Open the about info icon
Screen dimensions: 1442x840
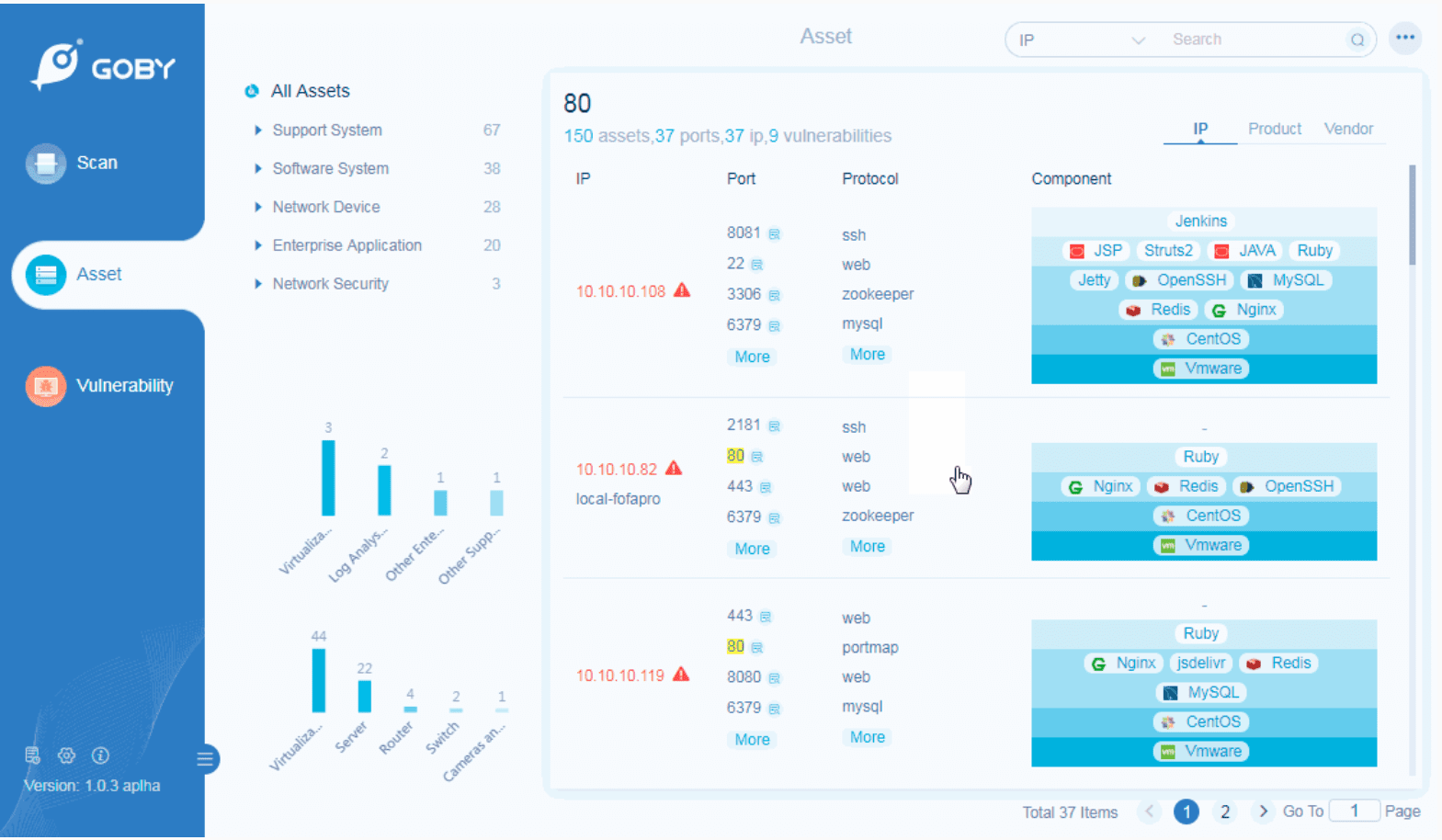point(100,755)
